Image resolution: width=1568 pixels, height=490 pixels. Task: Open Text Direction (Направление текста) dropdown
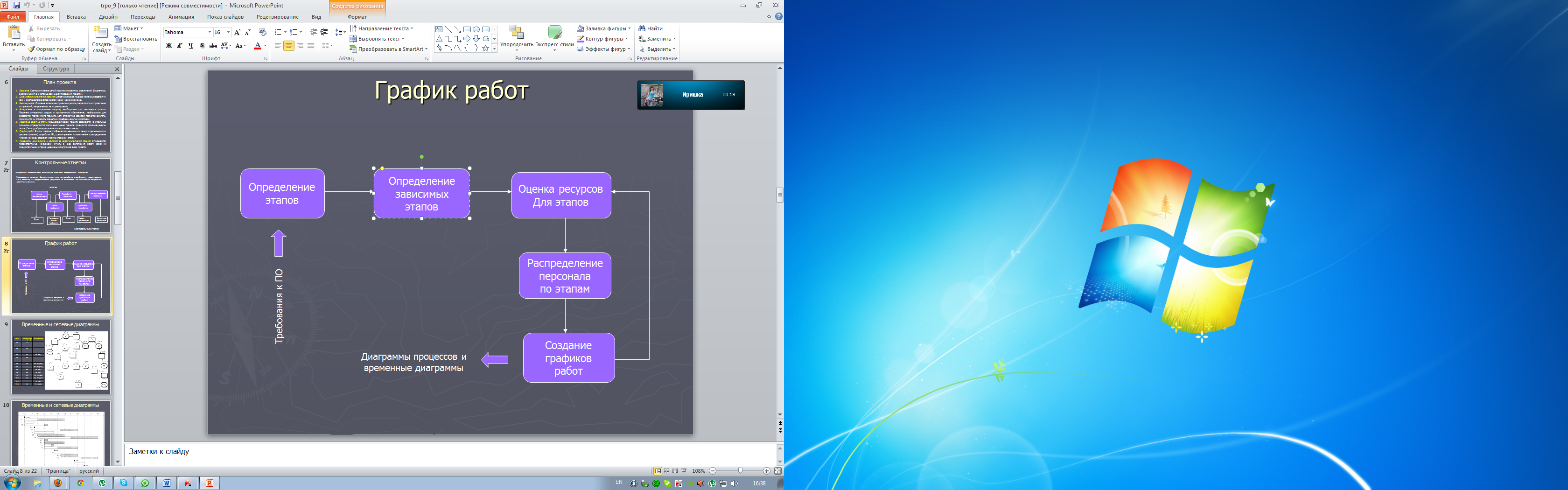(381, 28)
